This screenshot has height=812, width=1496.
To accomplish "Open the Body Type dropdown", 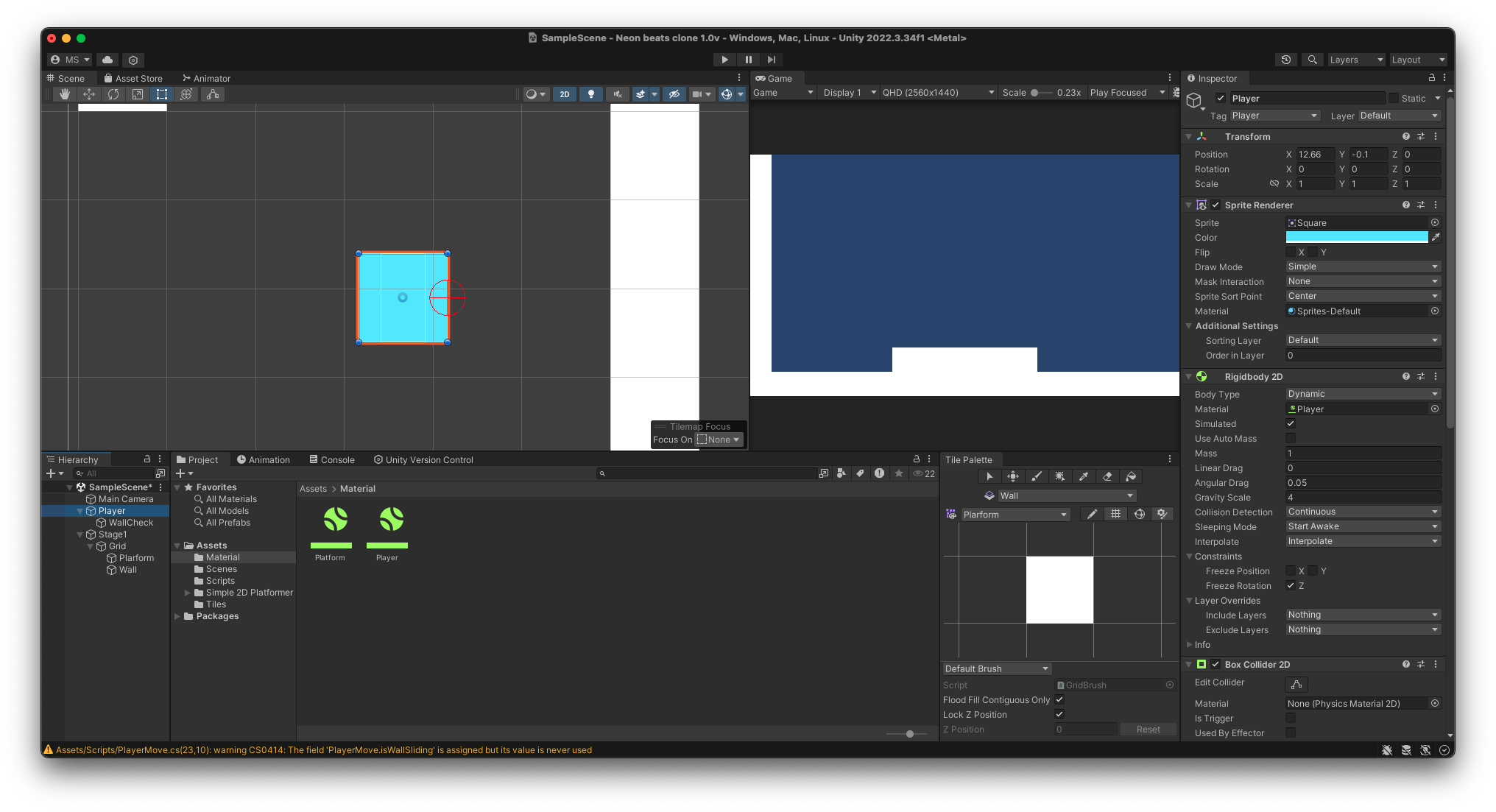I will [x=1362, y=394].
